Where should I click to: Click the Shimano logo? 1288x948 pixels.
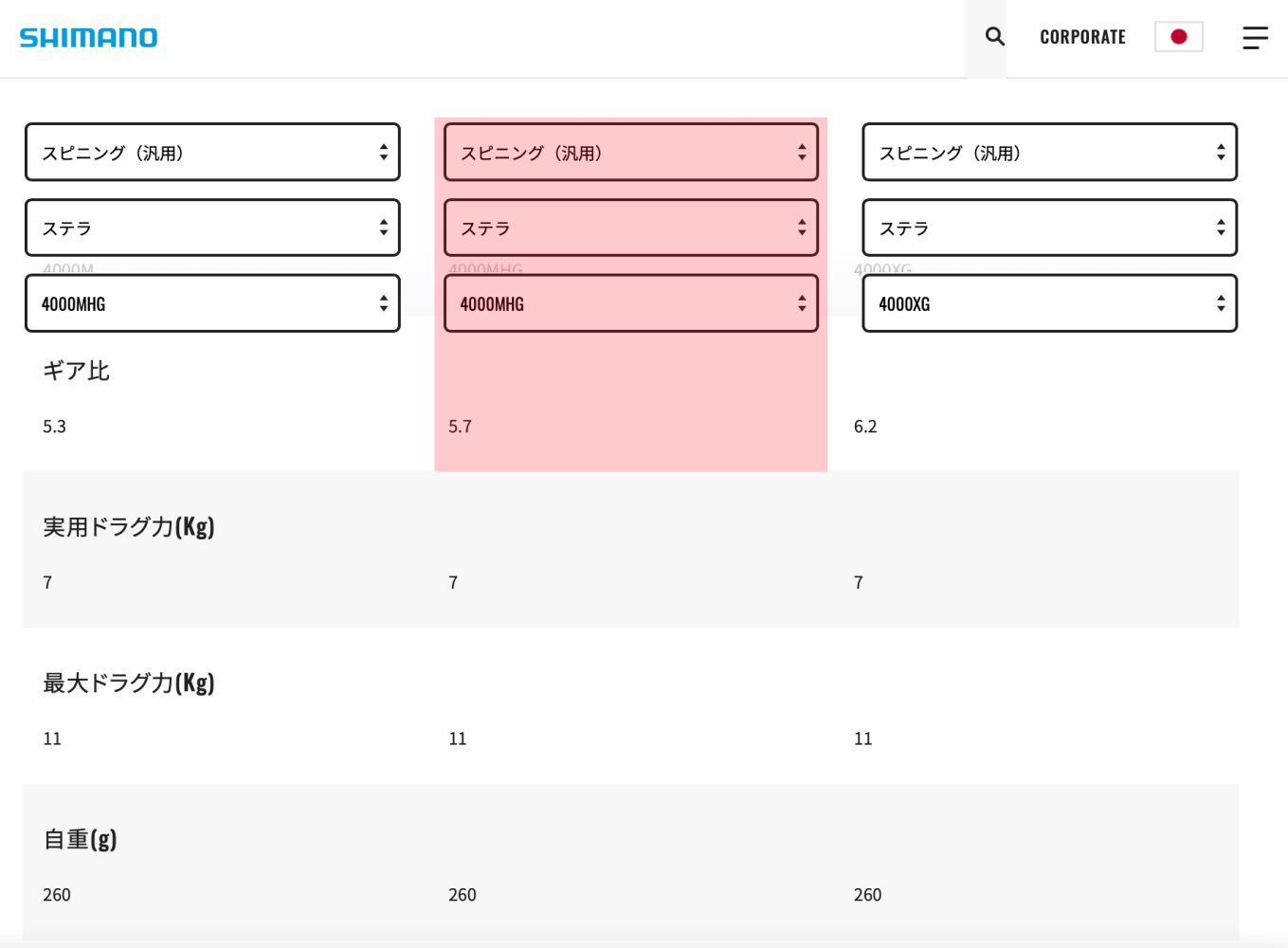click(x=88, y=38)
